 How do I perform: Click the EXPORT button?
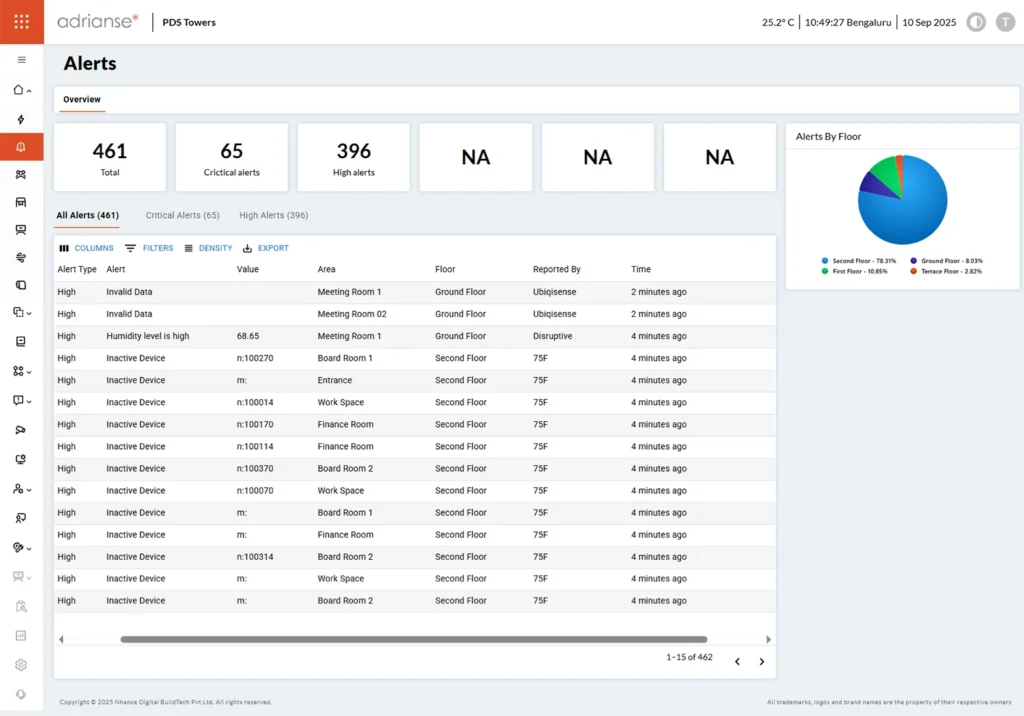coord(265,248)
